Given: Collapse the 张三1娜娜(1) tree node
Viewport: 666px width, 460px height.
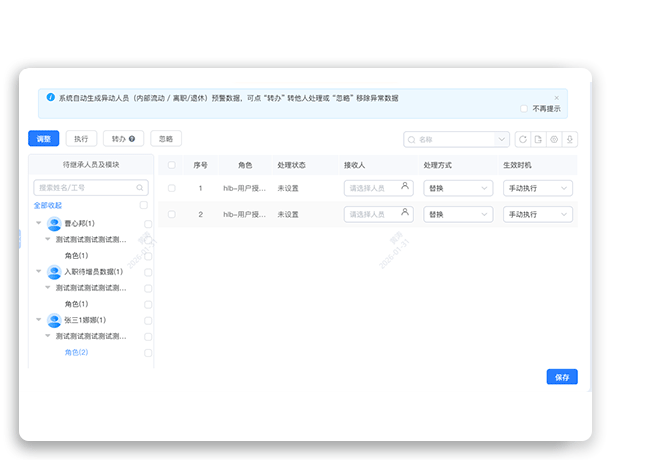Looking at the screenshot, I should (x=39, y=320).
